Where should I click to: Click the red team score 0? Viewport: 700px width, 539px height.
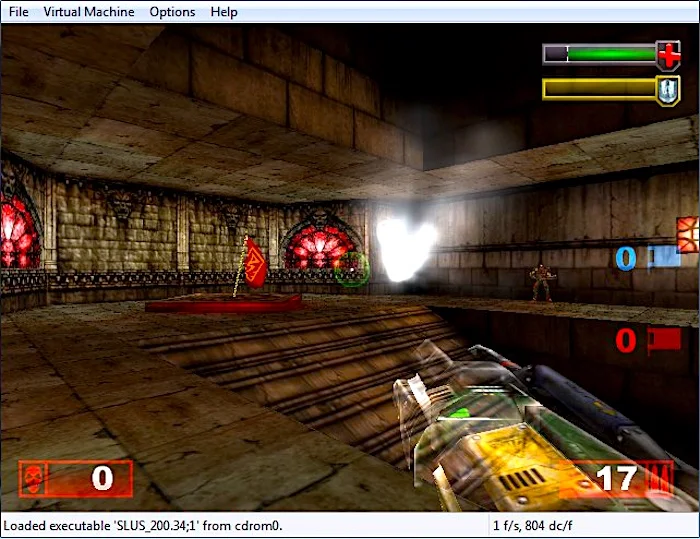pyautogui.click(x=625, y=340)
